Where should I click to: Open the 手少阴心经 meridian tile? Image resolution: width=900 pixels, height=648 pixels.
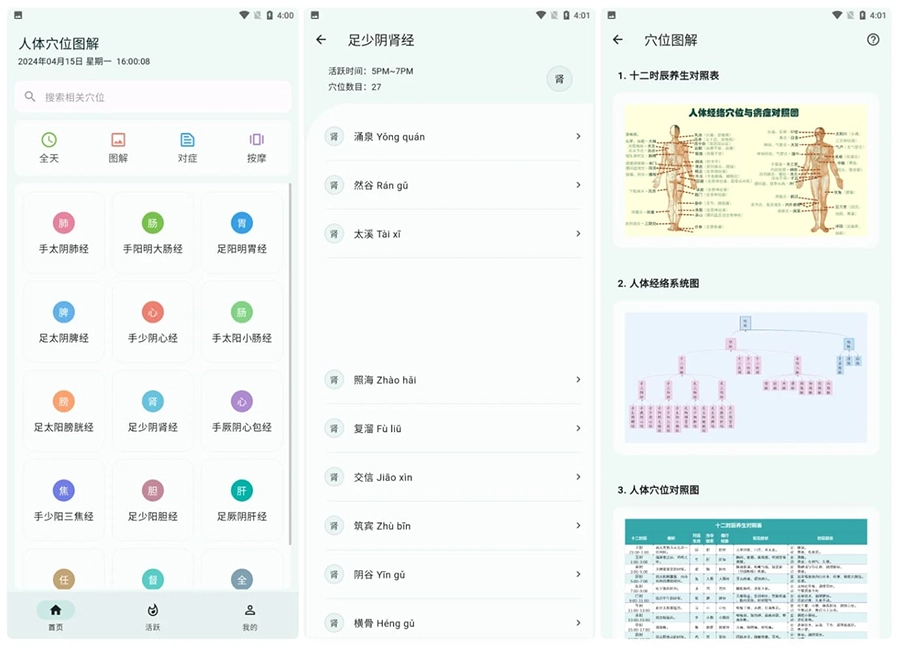tap(152, 324)
